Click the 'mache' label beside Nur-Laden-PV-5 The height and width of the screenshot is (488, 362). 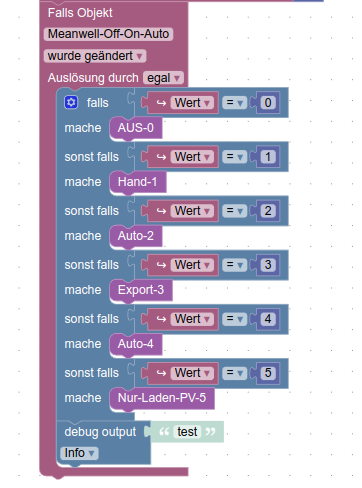[x=83, y=398]
